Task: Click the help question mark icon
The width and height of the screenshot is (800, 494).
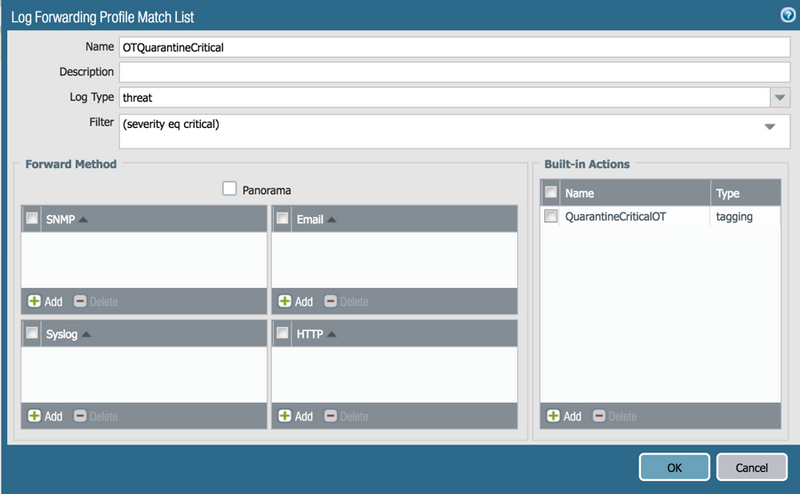Action: coord(787,15)
